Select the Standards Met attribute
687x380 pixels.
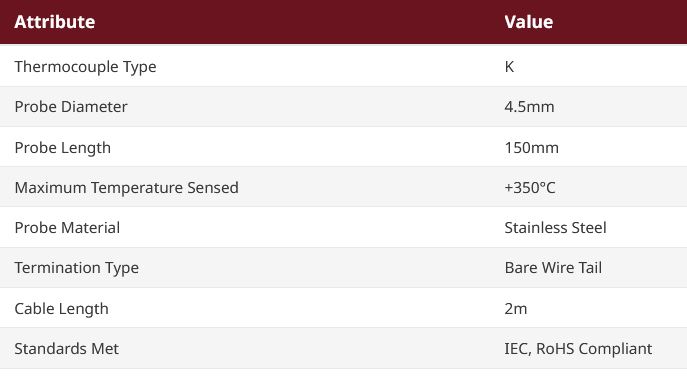67,349
